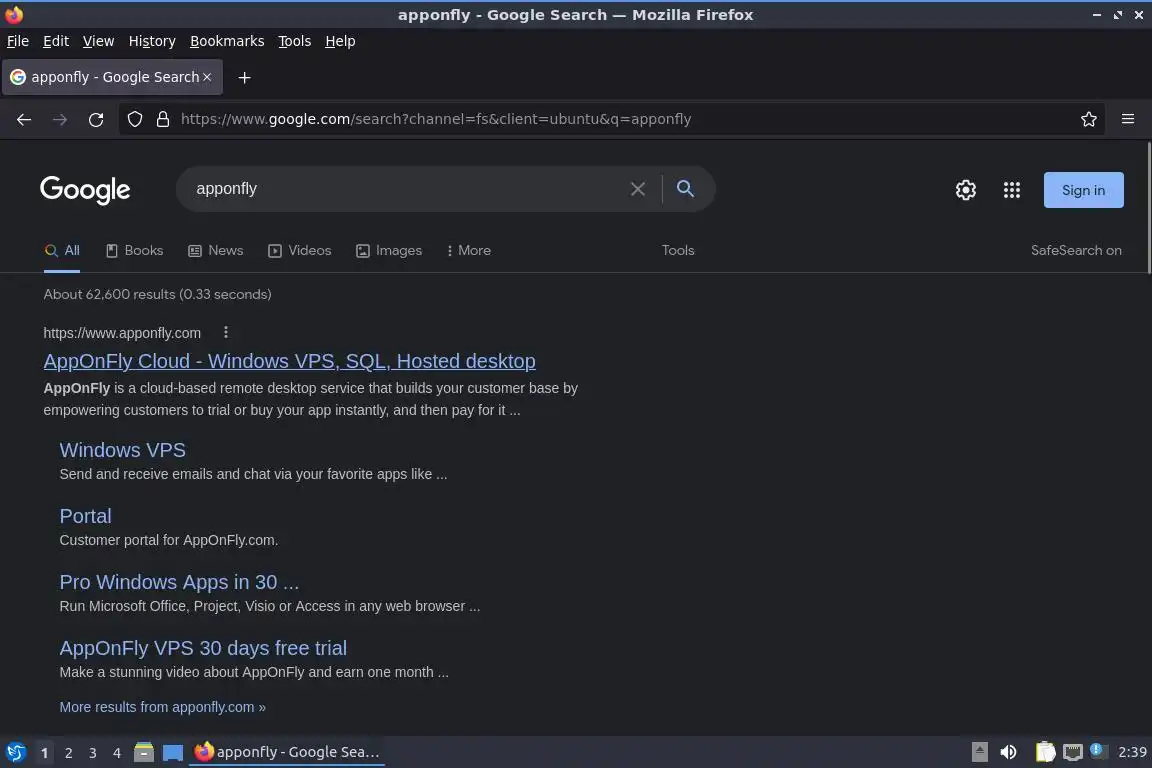Click the magnifier search button

pos(685,189)
